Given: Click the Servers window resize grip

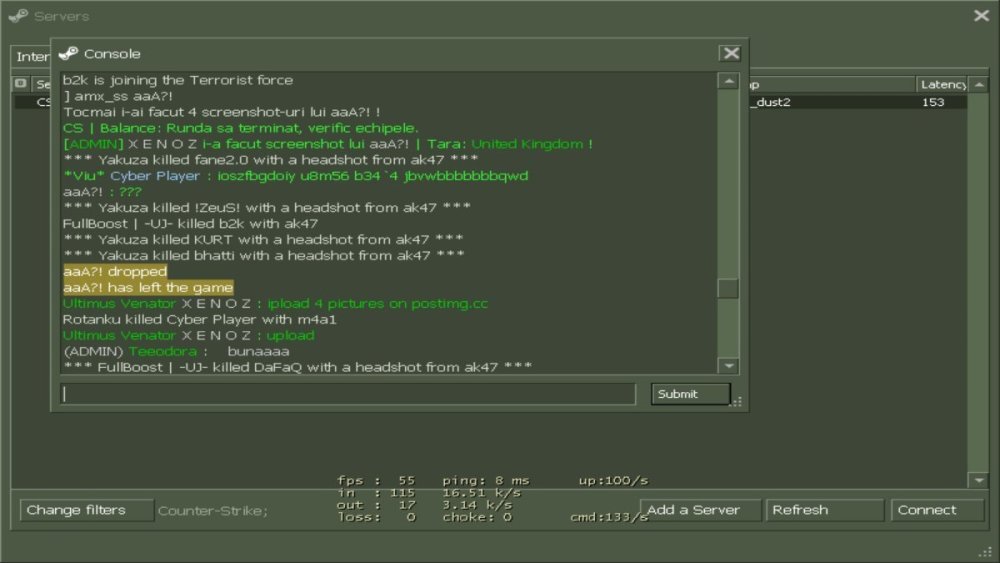Looking at the screenshot, I should pyautogui.click(x=986, y=552).
